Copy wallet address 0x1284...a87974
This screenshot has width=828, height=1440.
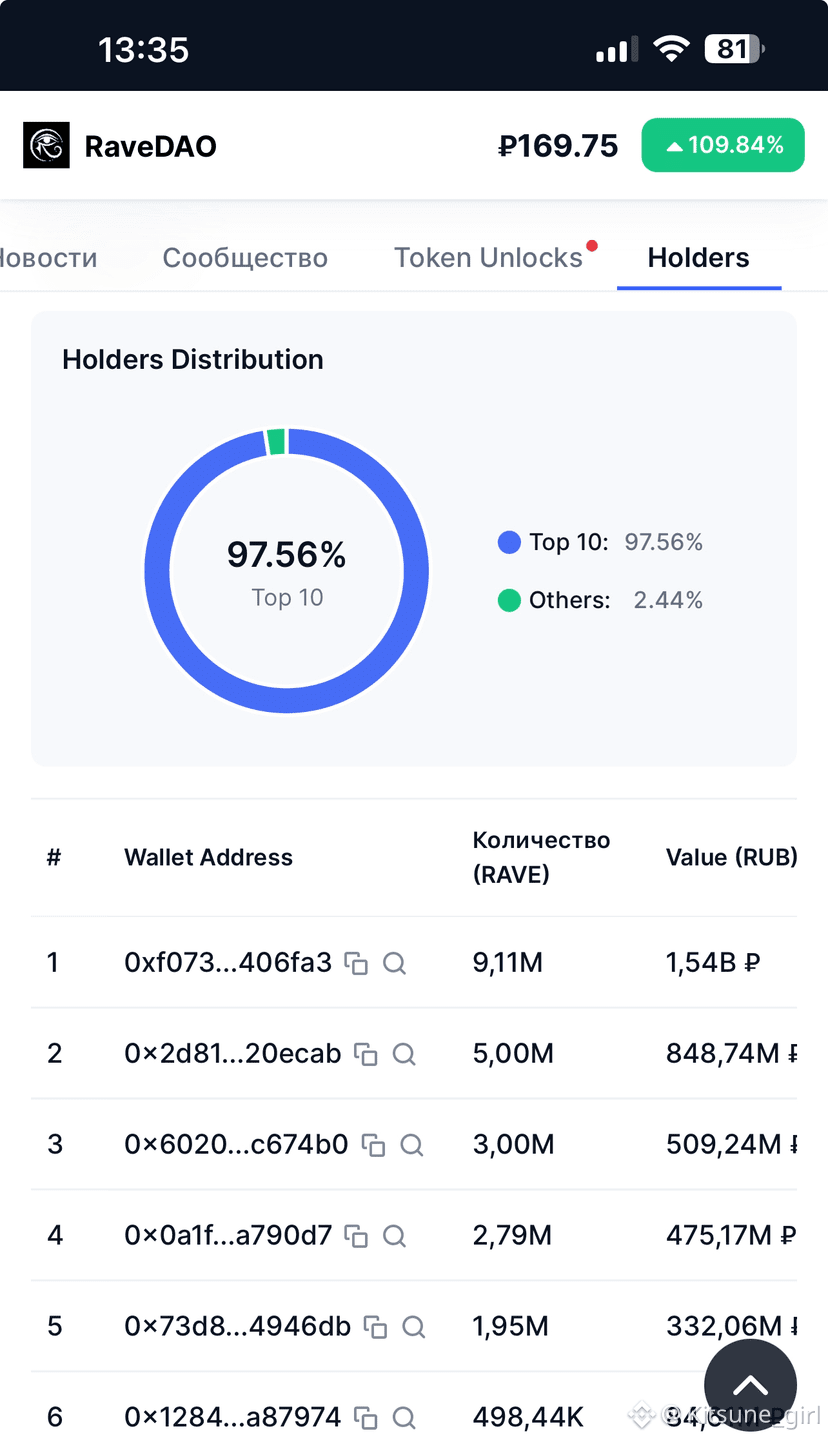tap(366, 1418)
